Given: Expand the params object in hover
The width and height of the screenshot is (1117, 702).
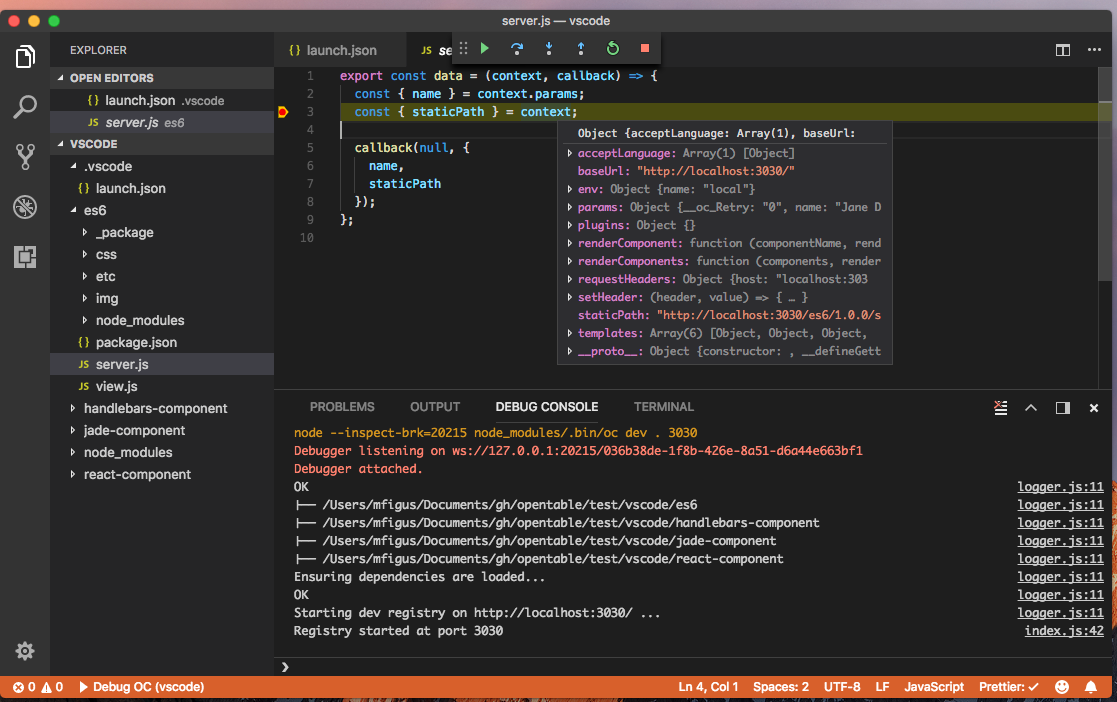Looking at the screenshot, I should (570, 207).
